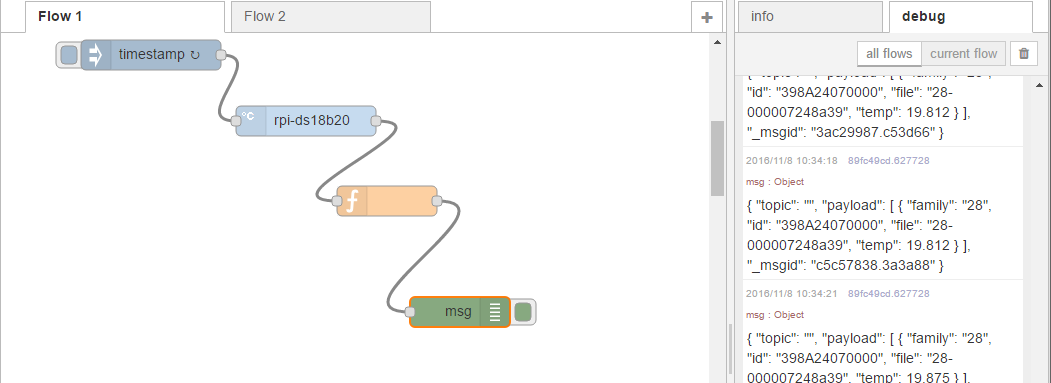The width and height of the screenshot is (1051, 383).
Task: Open the info sidebar tab
Action: (810, 17)
